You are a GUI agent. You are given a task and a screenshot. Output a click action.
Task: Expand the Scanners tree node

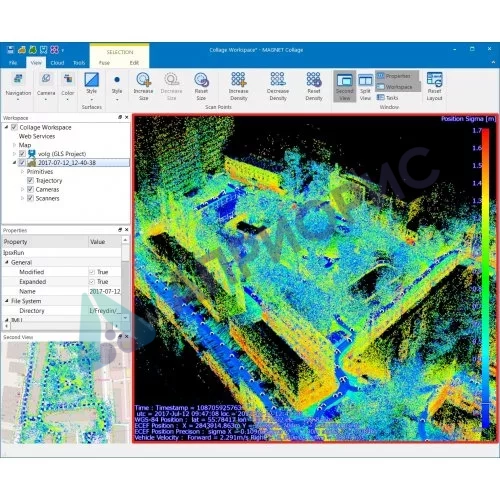pyautogui.click(x=22, y=198)
